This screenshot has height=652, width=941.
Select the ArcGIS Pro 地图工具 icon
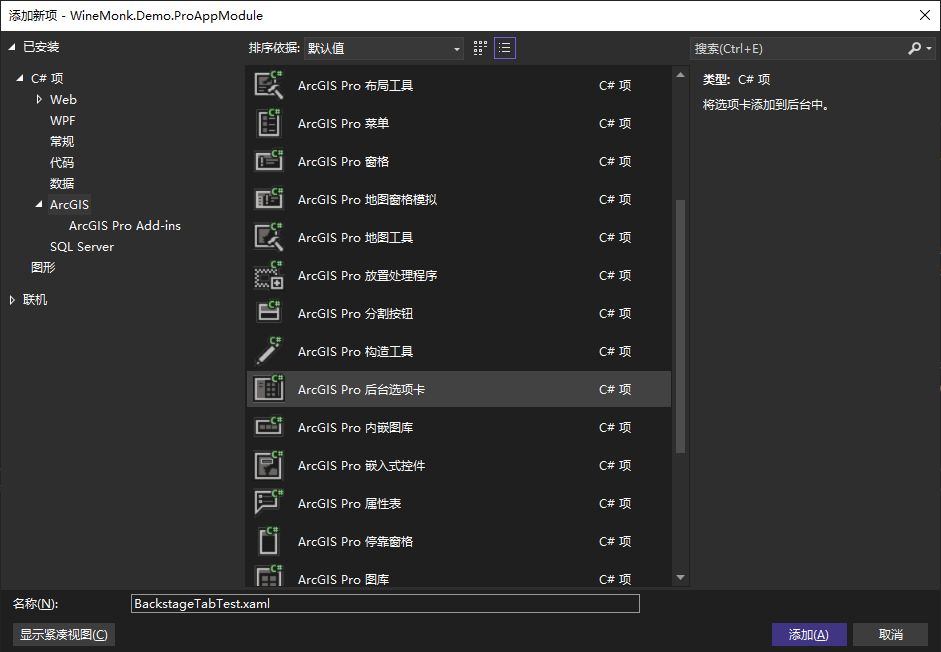click(268, 237)
